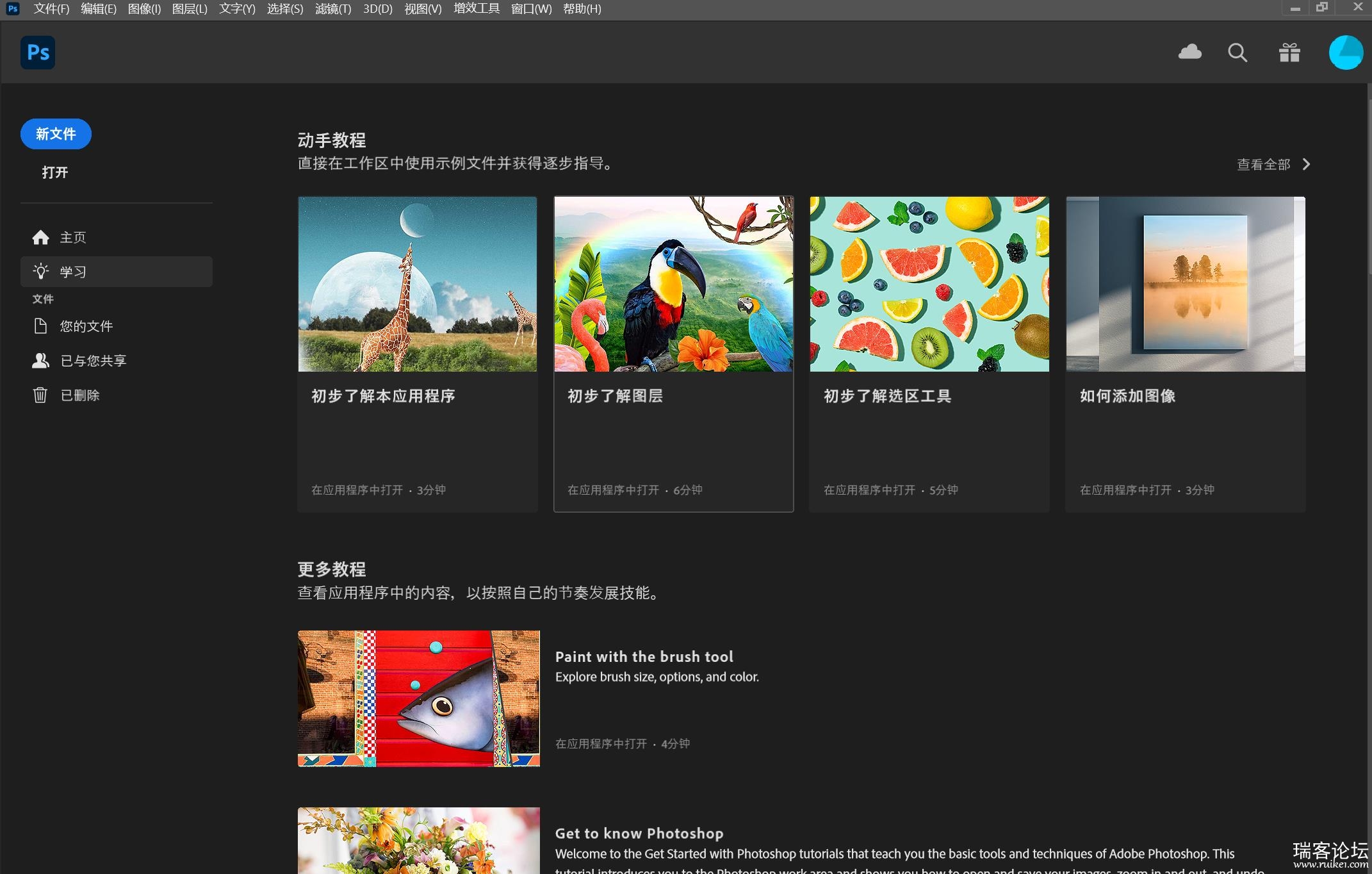The height and width of the screenshot is (874, 1372).
Task: Open the sliced fruit tutorial thumbnail
Action: coord(929,284)
